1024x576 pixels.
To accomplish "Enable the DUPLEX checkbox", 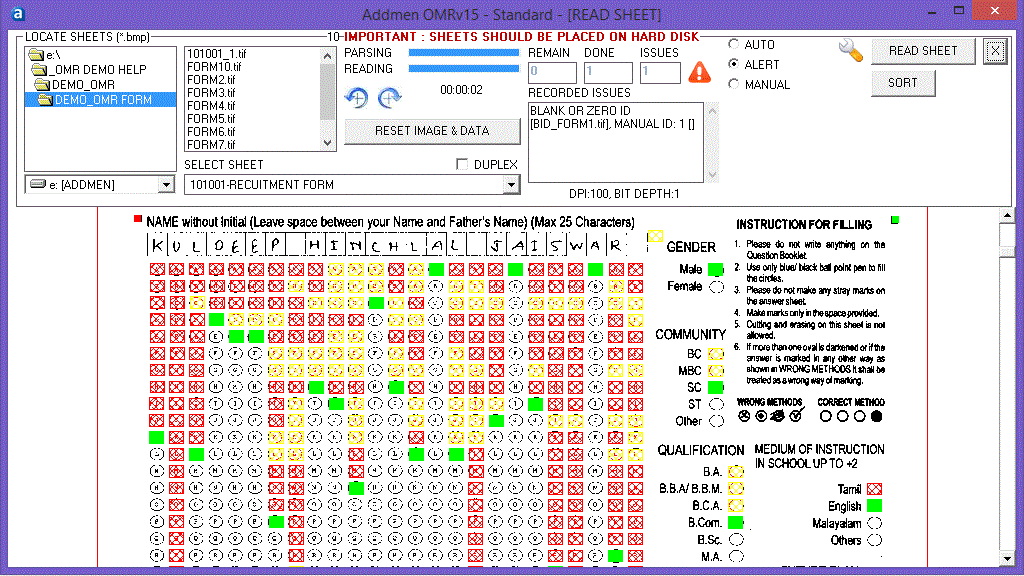I will coord(462,164).
